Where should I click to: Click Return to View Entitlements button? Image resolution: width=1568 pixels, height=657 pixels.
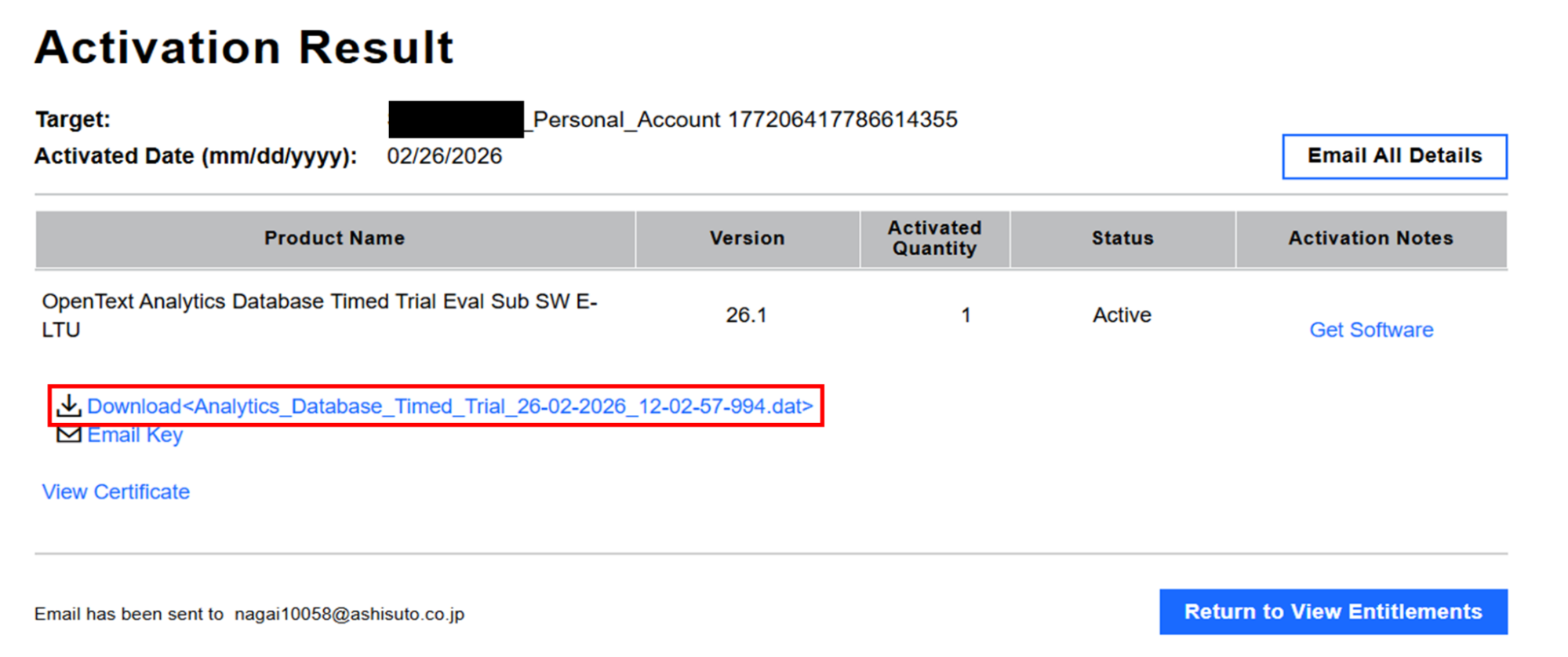point(1333,611)
